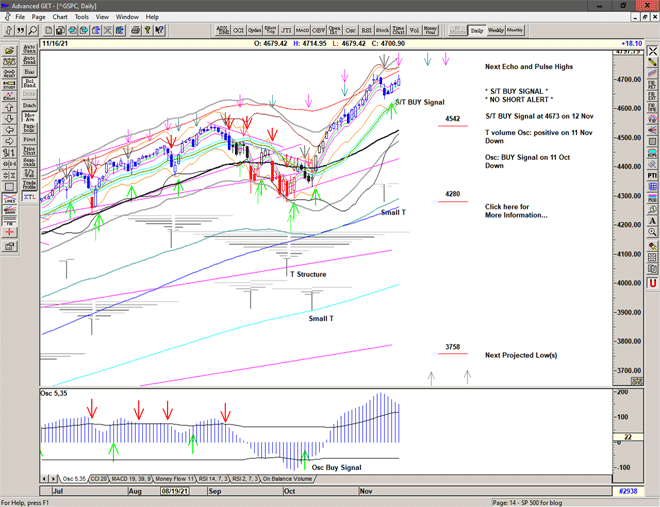The width and height of the screenshot is (660, 507).
Task: Click the 'Click here for More Information' link
Action: point(516,211)
